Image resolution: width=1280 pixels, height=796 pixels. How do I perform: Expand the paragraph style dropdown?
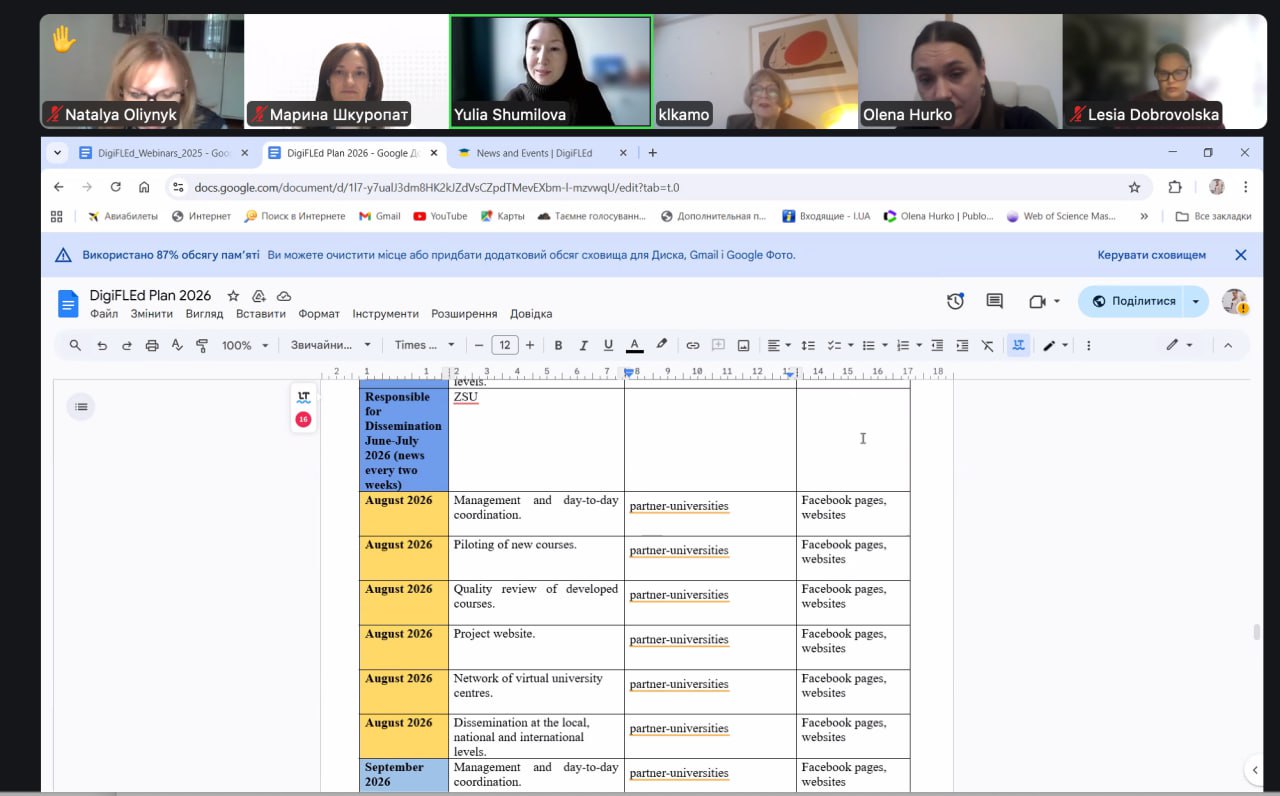pos(330,345)
